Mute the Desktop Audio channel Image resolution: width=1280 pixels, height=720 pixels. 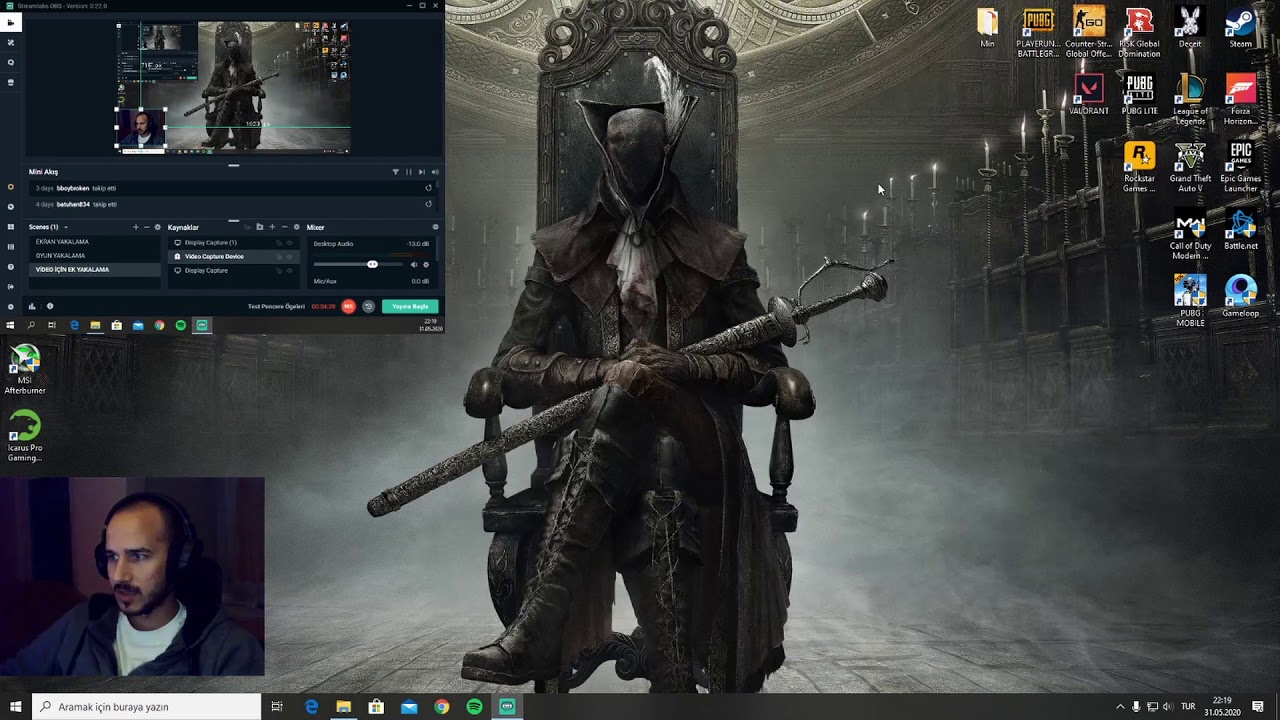point(414,264)
